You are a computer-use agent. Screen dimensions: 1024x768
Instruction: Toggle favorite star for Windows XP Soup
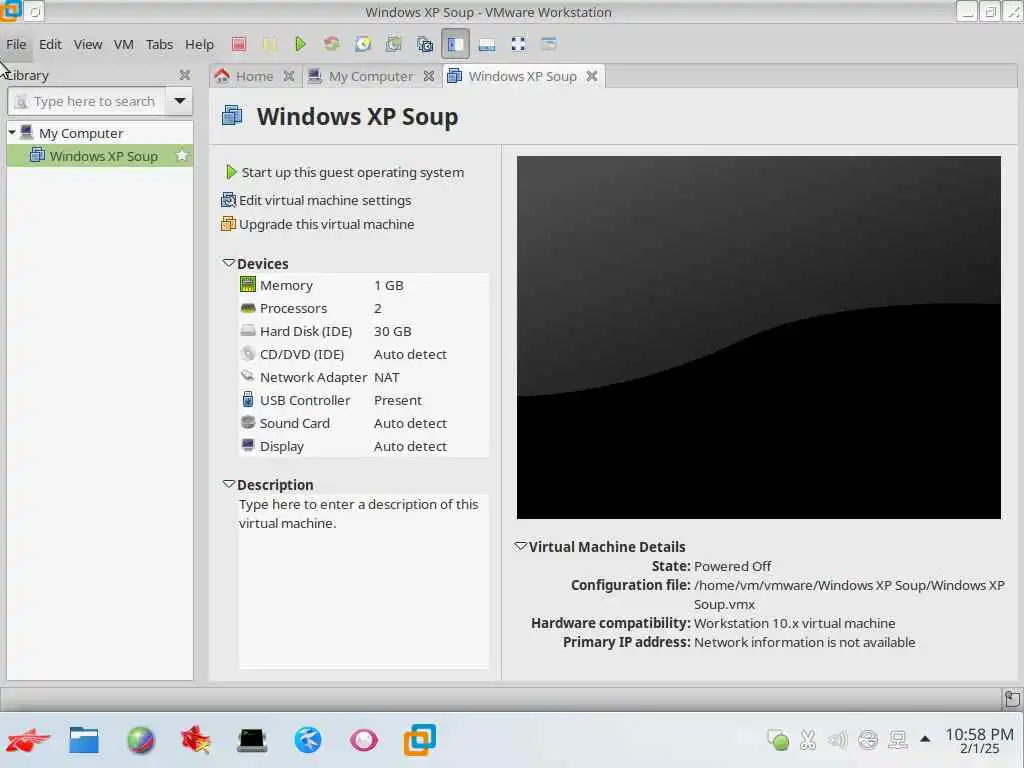(x=182, y=156)
